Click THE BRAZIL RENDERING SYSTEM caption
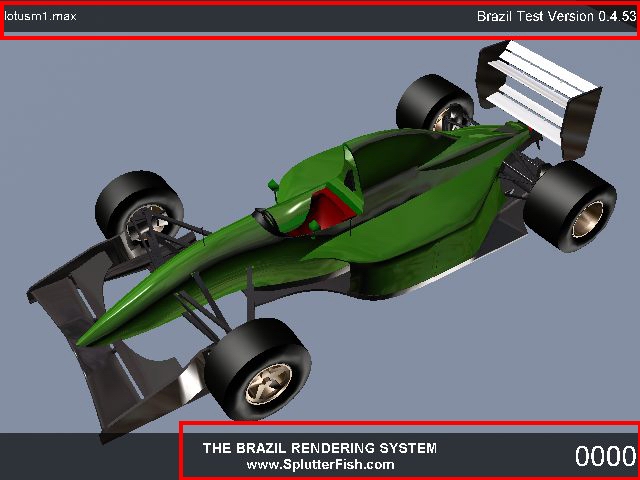Viewport: 640px width, 480px height. point(320,448)
